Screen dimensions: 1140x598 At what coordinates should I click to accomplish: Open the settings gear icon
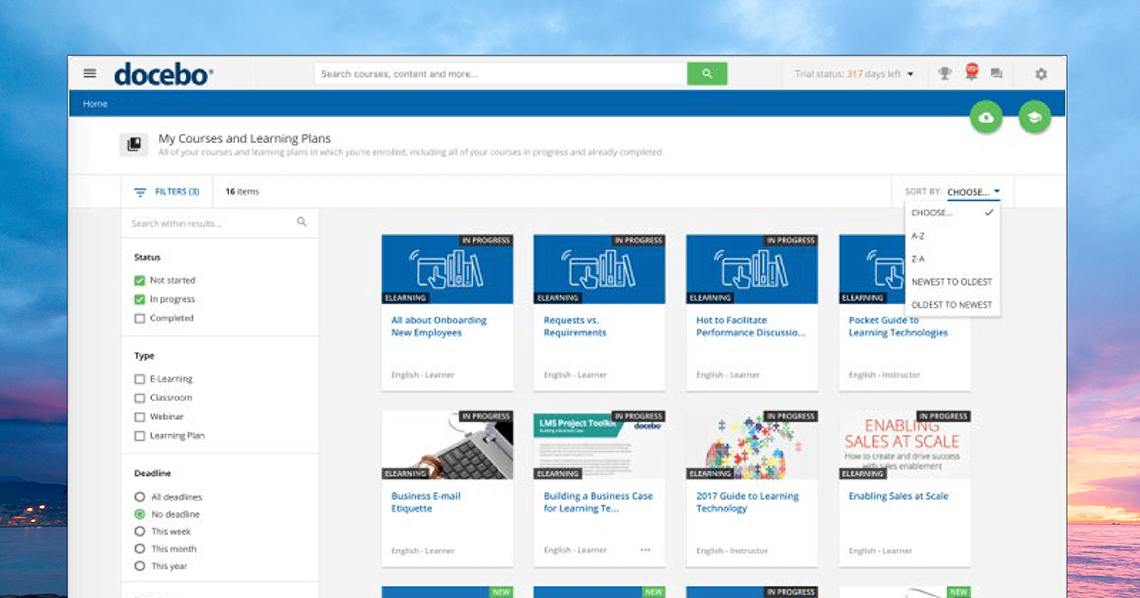point(1041,74)
